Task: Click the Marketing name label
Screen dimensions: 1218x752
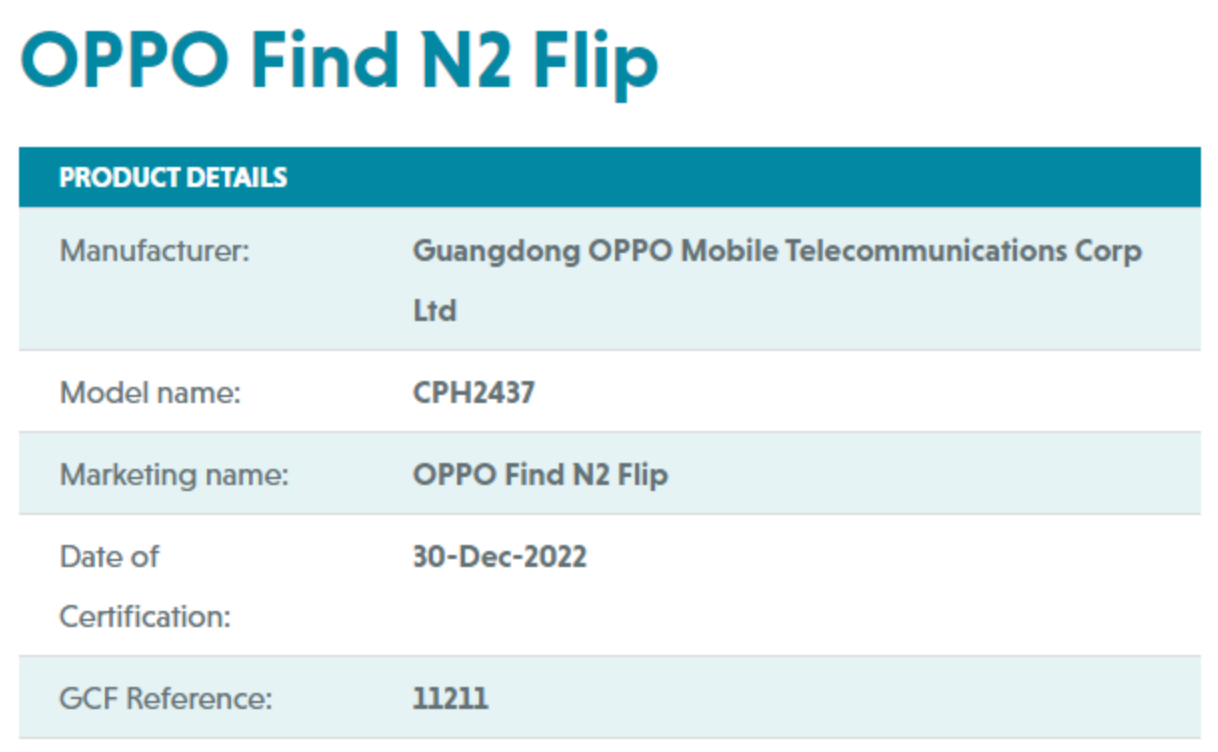Action: click(174, 474)
